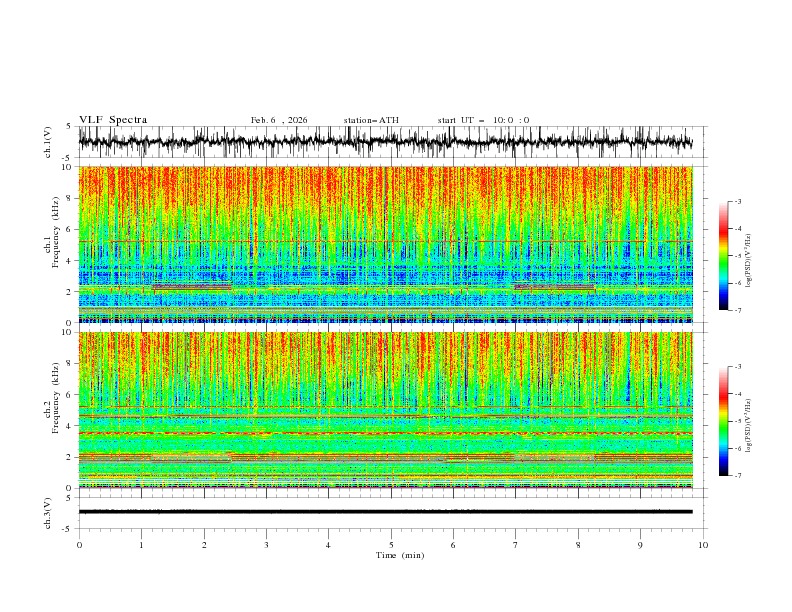Image resolution: width=792 pixels, height=612 pixels.
Task: Click the ch.1 frequency tick label "10"
Action: coord(68,167)
